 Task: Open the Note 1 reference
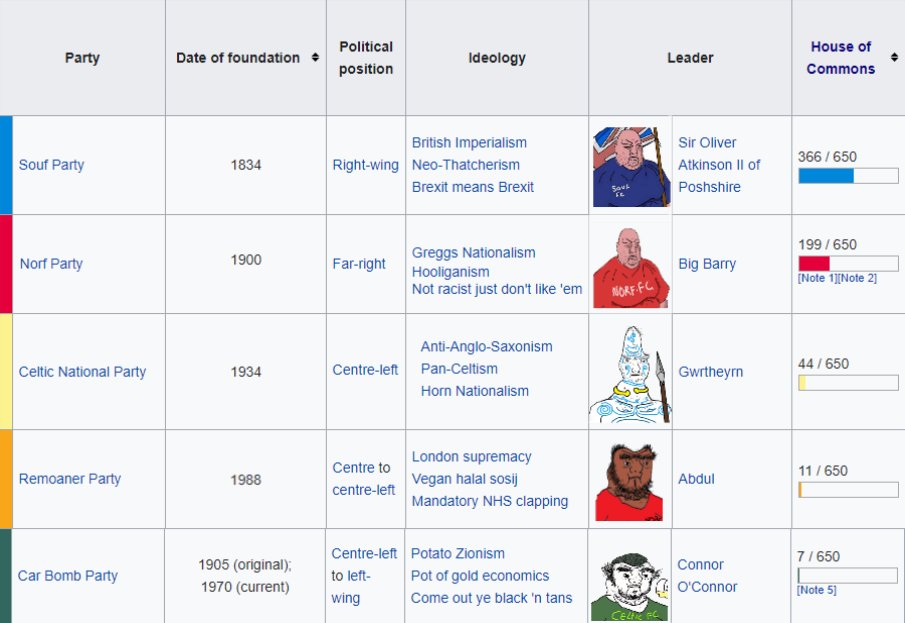[x=817, y=278]
